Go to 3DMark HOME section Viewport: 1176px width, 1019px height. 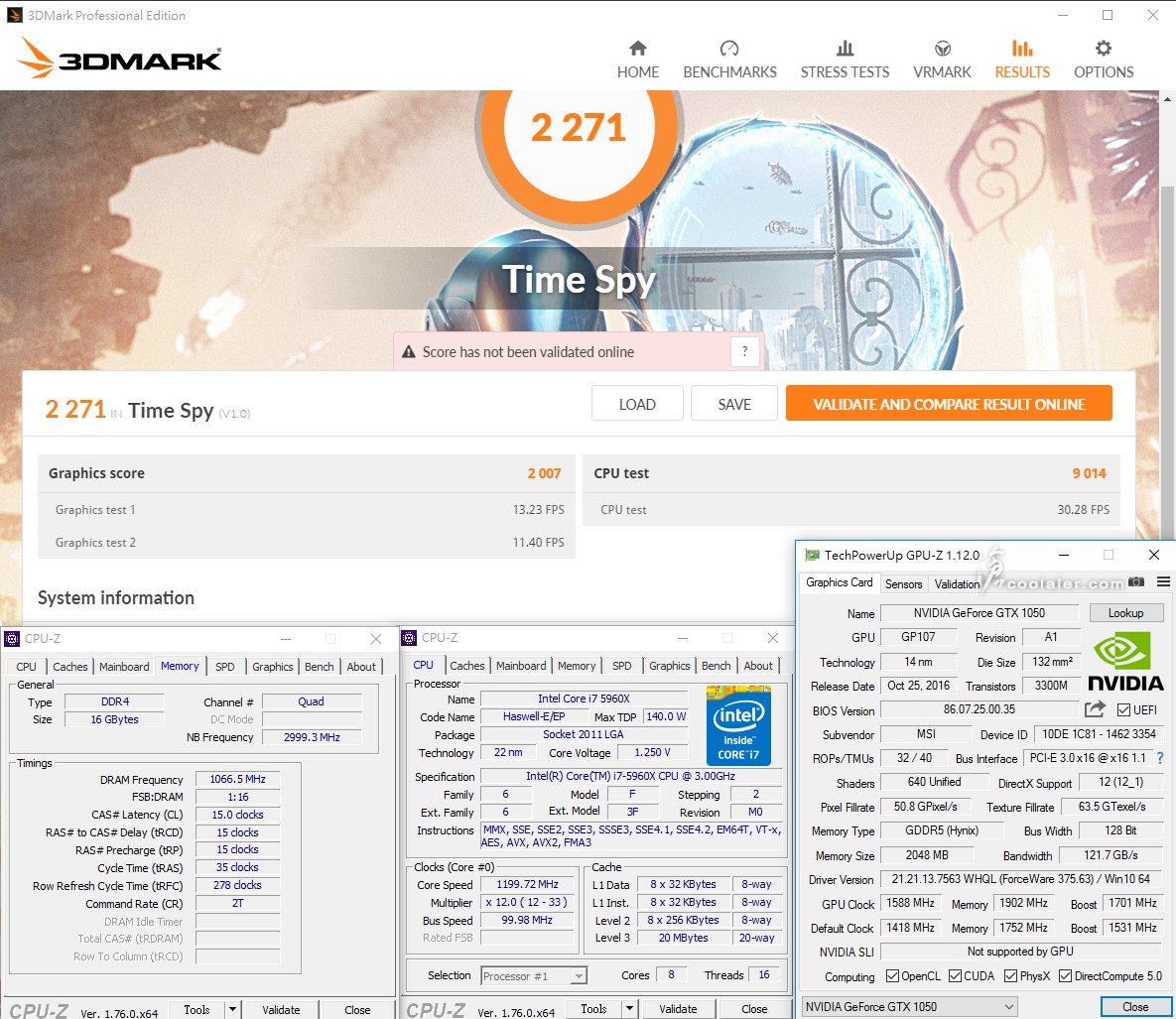tap(637, 60)
